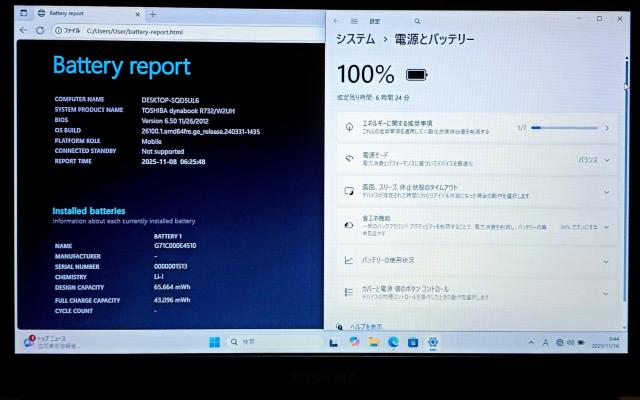Open the Windows Start menu
This screenshot has height=400, width=640.
[x=214, y=342]
